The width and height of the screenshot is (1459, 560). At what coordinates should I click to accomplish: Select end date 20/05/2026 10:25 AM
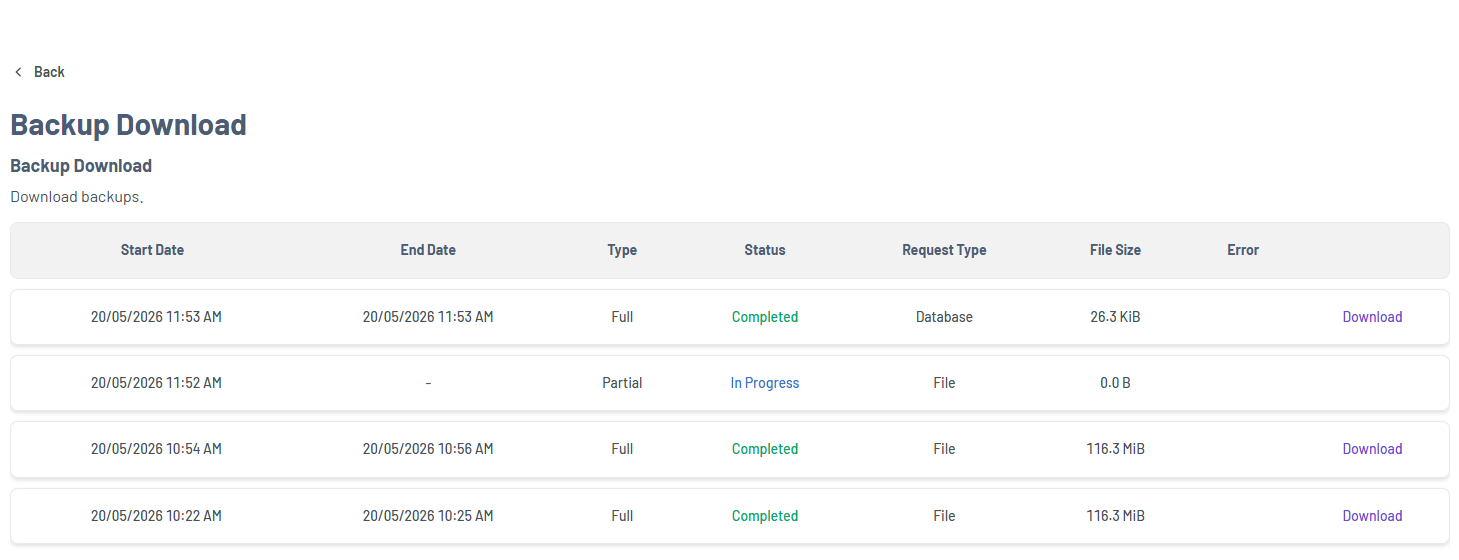(x=428, y=516)
